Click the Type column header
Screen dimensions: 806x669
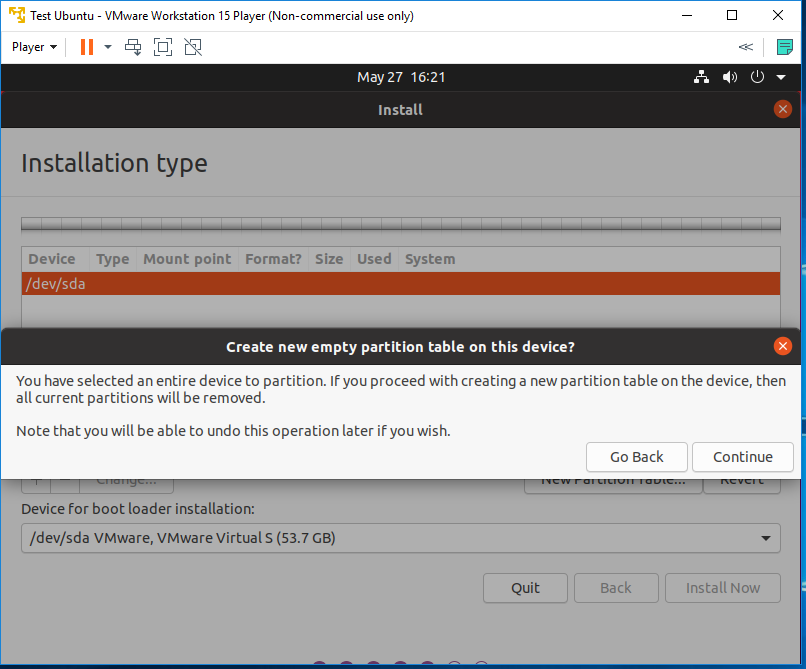(113, 259)
